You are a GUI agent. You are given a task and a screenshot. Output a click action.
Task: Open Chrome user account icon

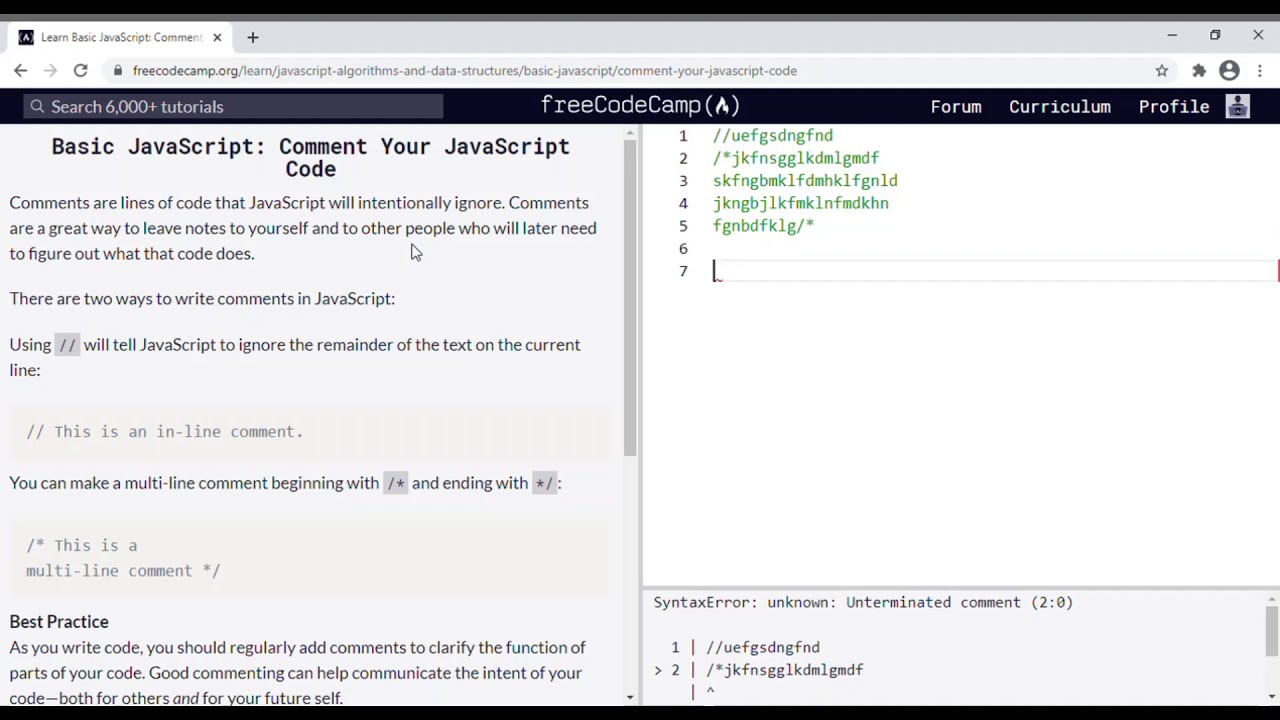[x=1230, y=71]
